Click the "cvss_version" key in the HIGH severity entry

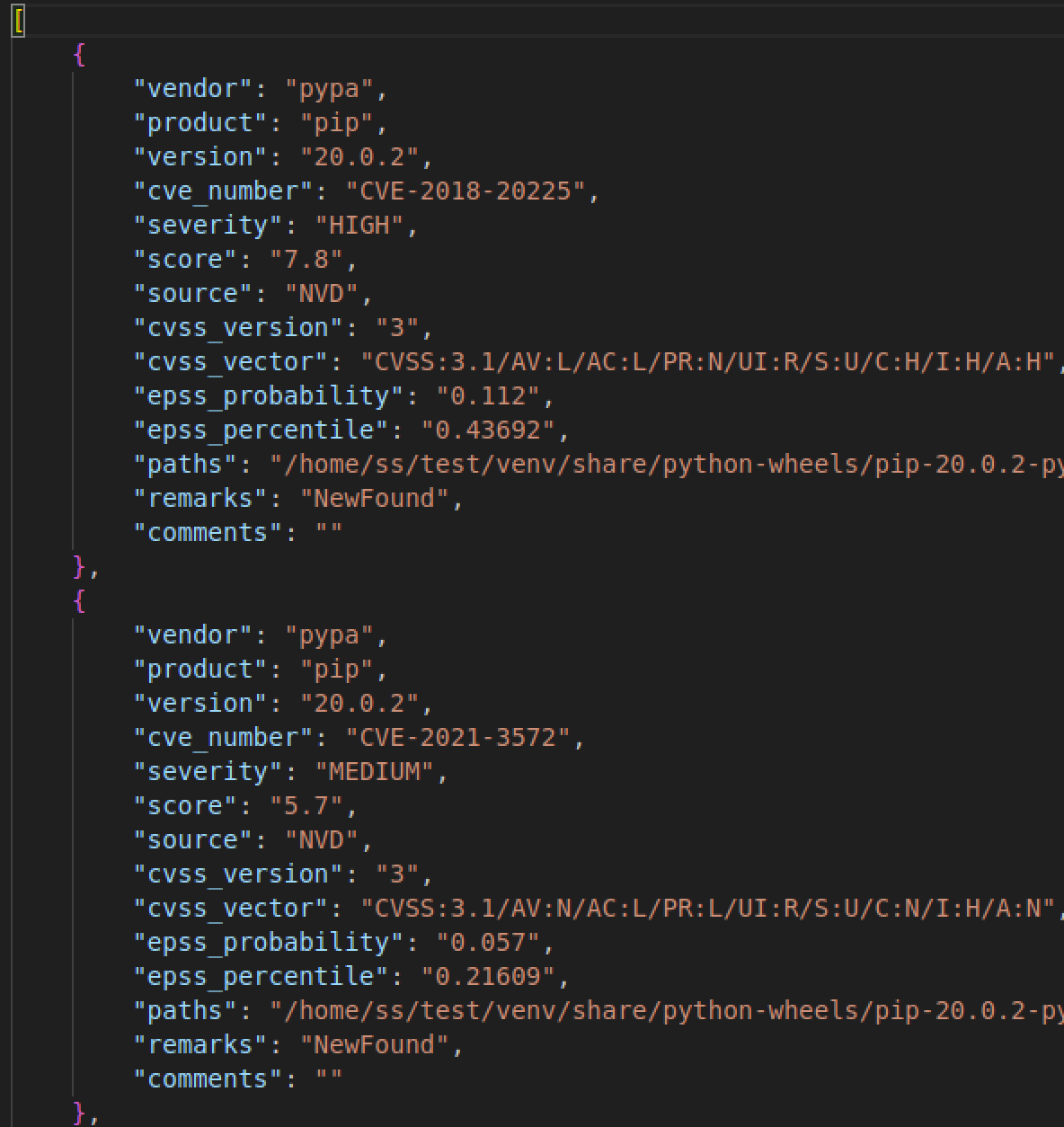(239, 328)
